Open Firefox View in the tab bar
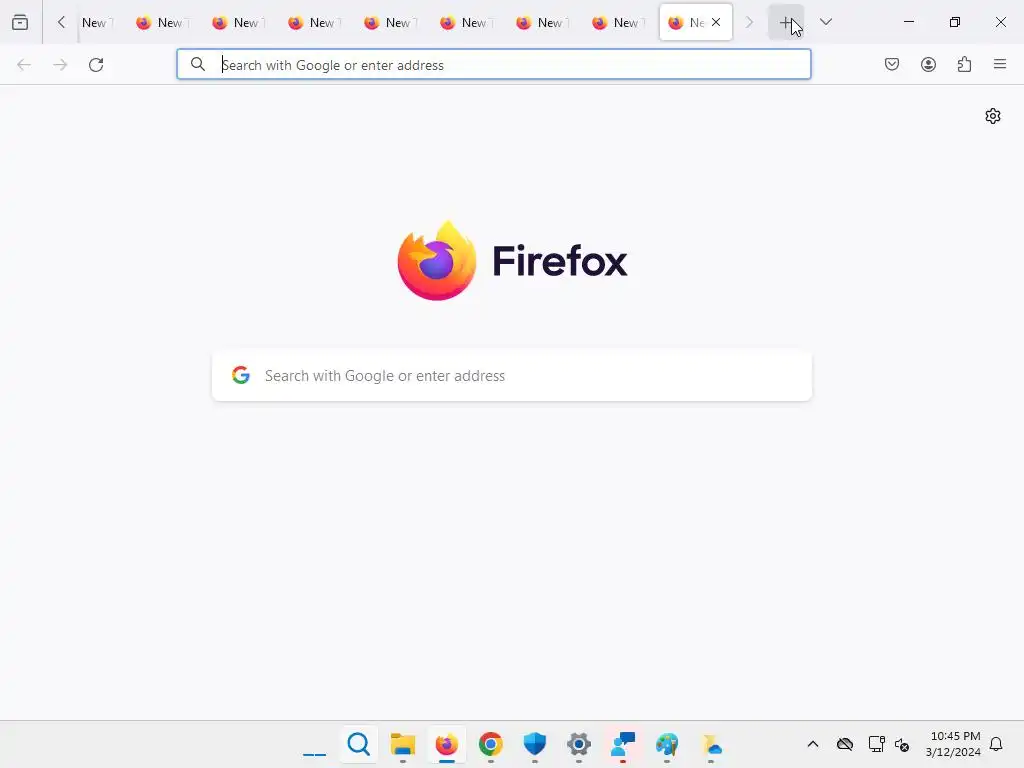The width and height of the screenshot is (1024, 768). coord(20,22)
